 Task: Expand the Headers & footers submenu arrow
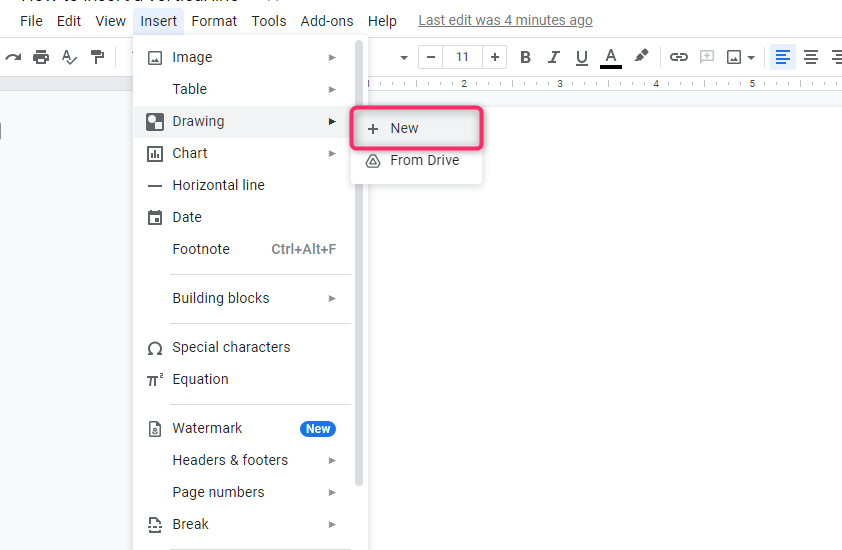[x=332, y=461]
